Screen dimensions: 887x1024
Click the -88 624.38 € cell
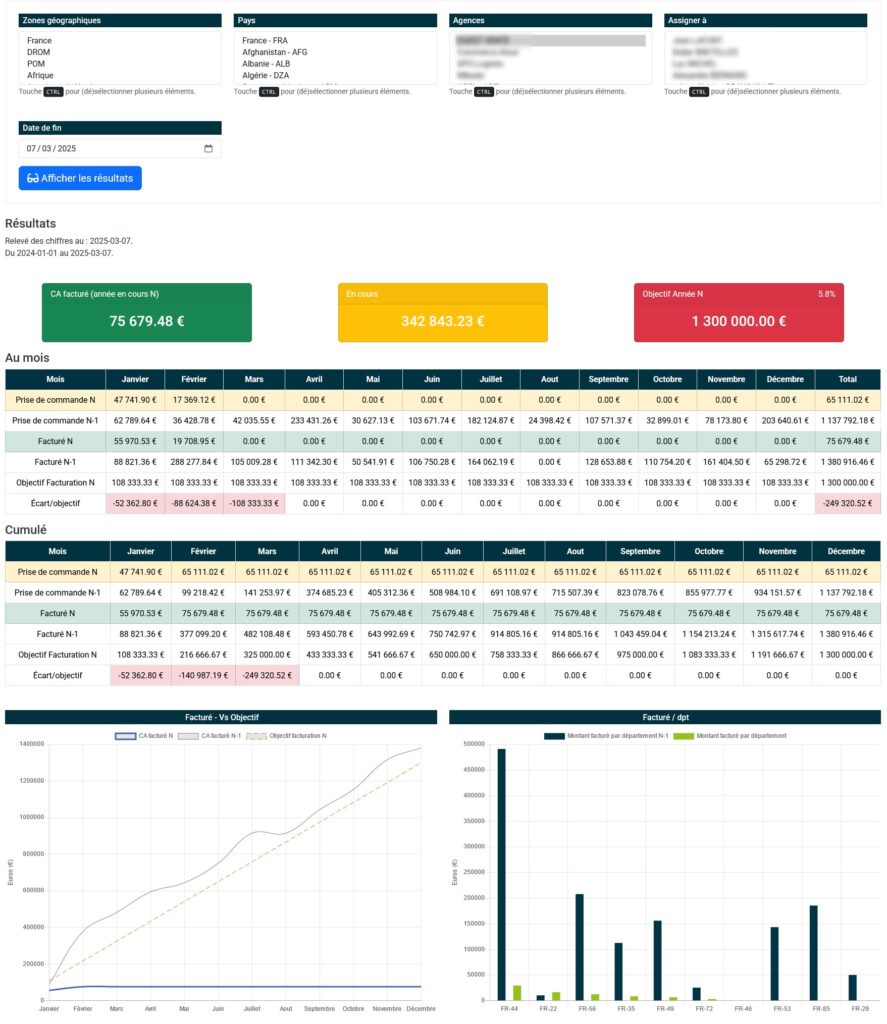[194, 504]
